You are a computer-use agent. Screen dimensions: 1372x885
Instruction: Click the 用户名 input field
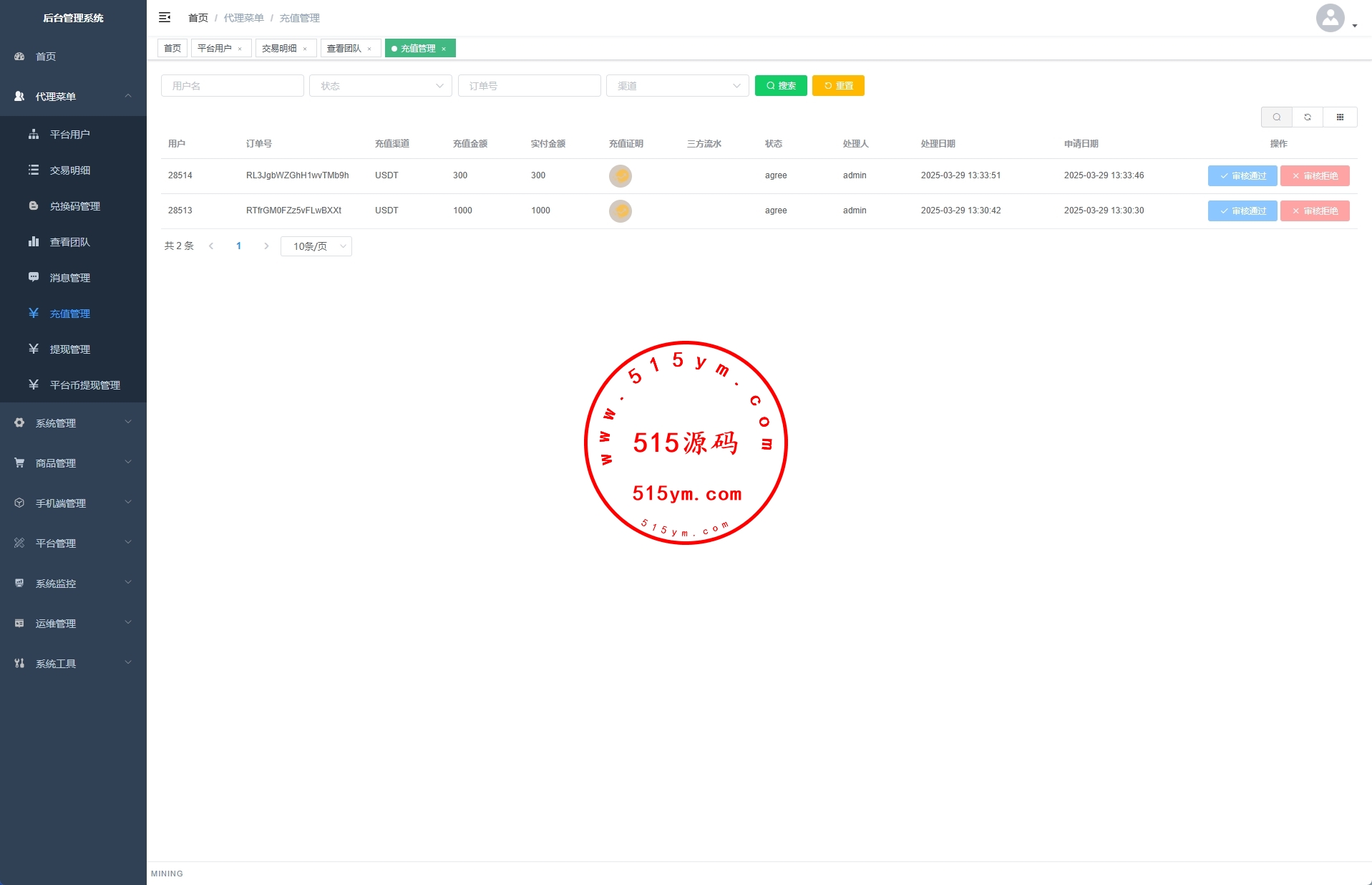click(232, 86)
